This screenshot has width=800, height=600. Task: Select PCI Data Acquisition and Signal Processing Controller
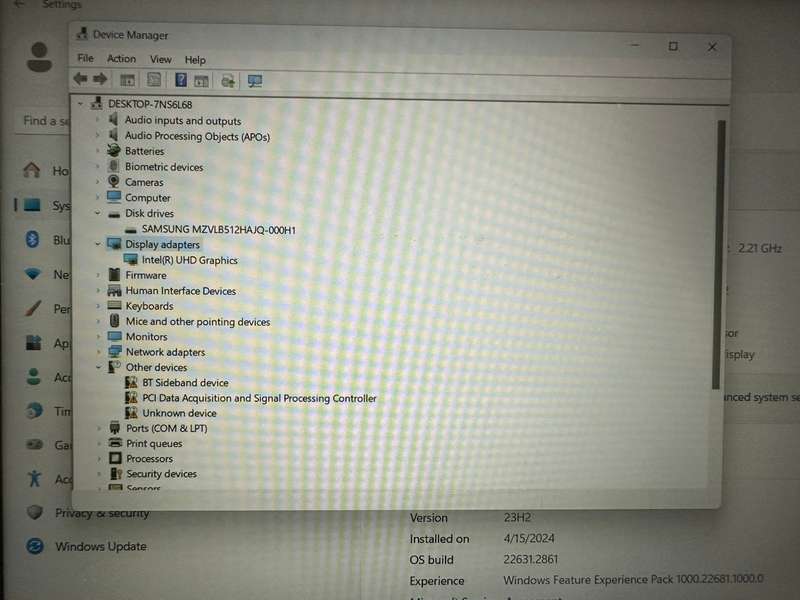(259, 398)
